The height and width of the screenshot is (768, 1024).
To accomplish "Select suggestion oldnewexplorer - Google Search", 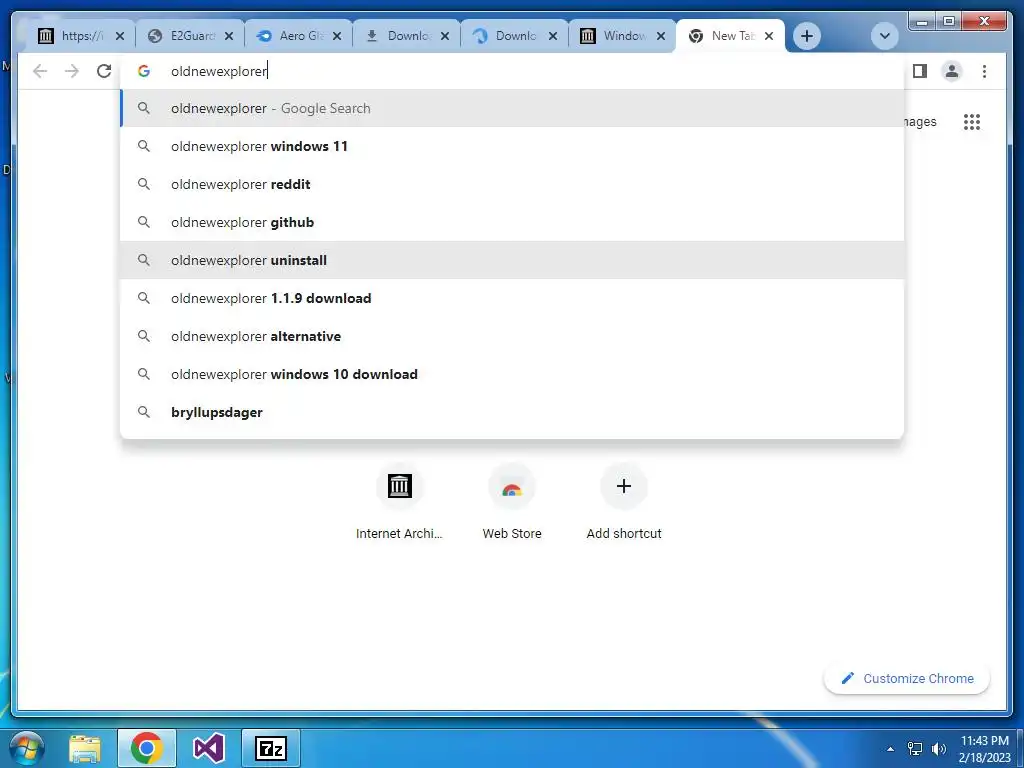I will (x=513, y=108).
